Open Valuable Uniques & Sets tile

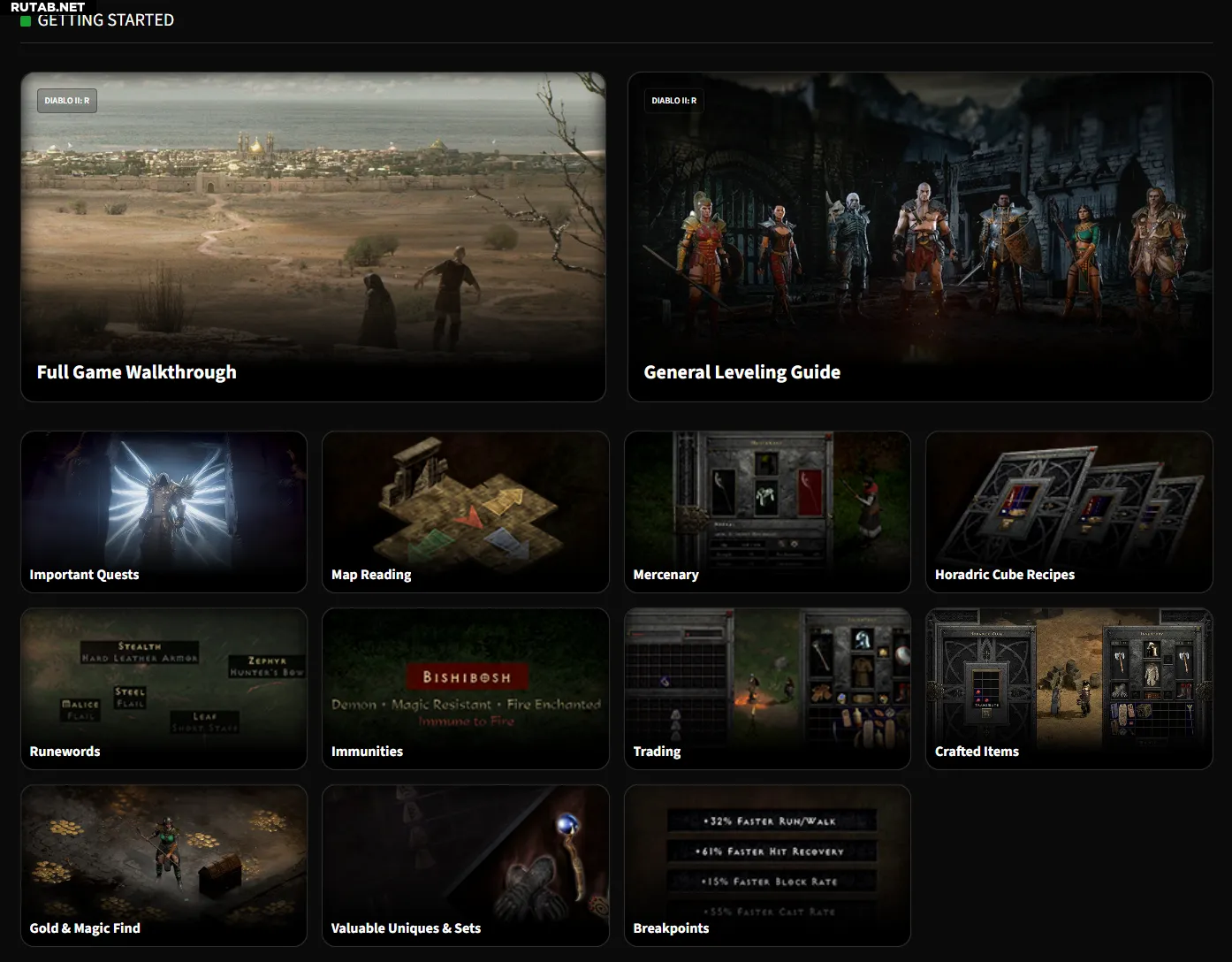coord(465,864)
